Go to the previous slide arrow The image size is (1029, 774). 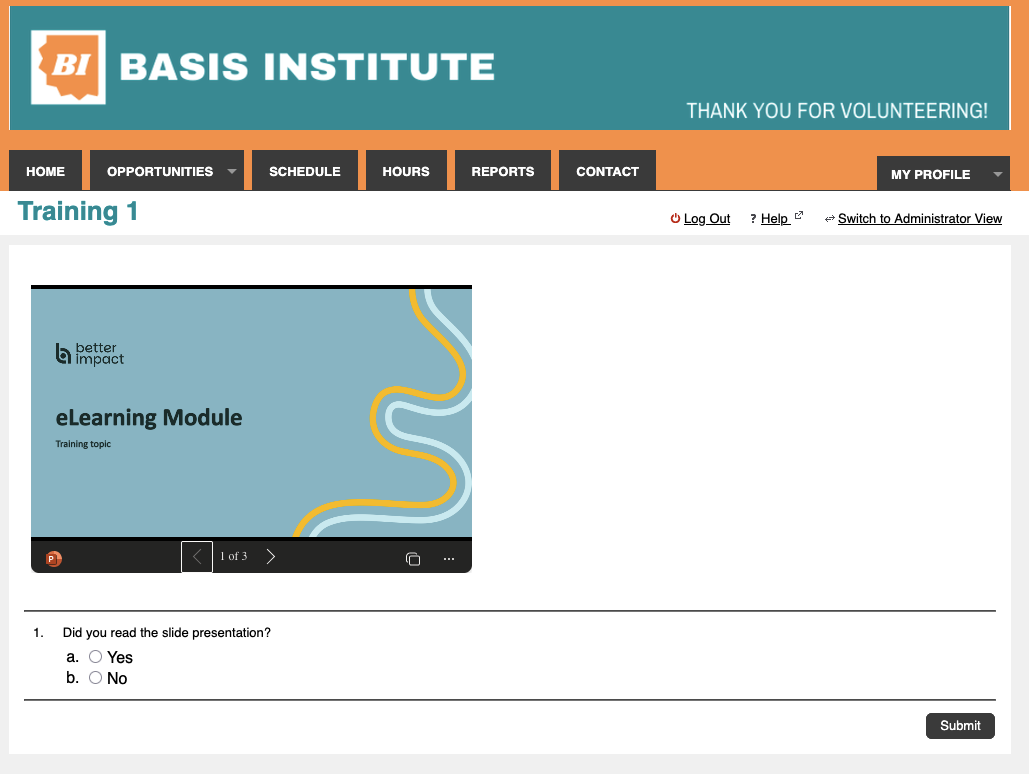click(x=197, y=557)
